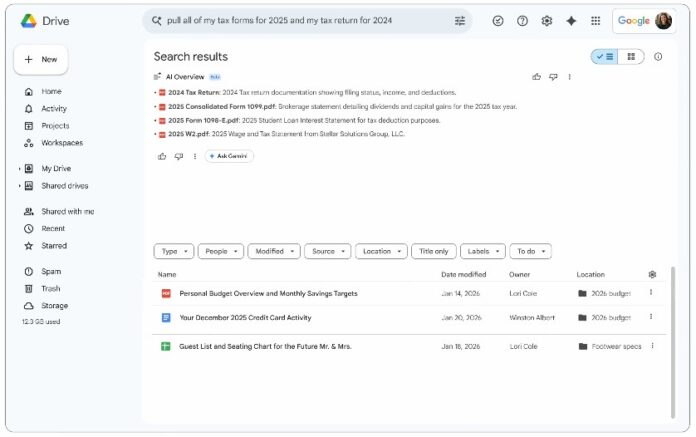Click the Google Drive logo
The width and height of the screenshot is (696, 437).
click(29, 21)
